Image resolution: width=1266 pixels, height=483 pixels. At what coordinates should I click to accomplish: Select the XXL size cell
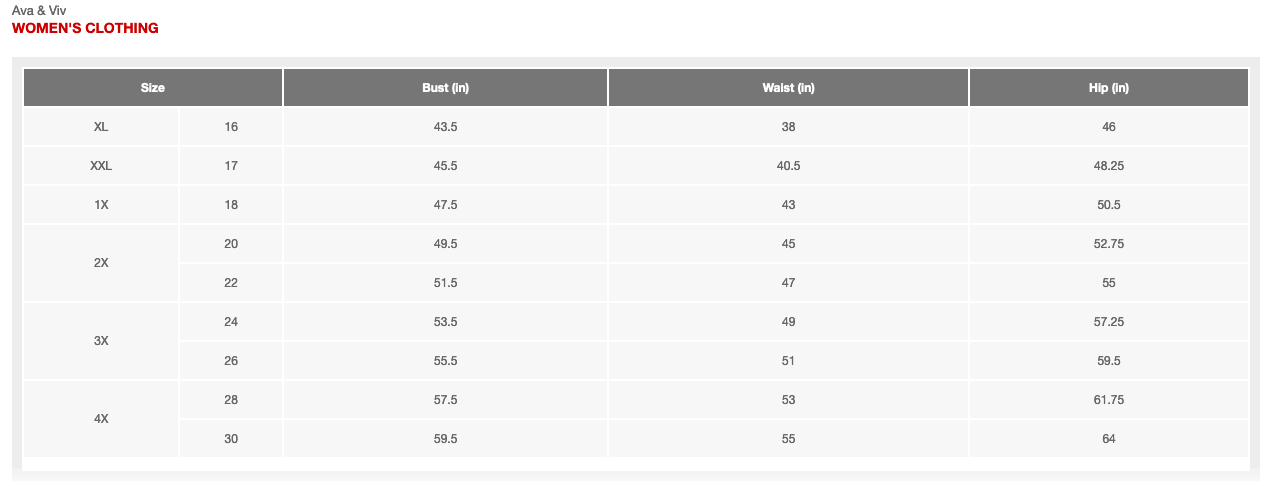tap(101, 166)
